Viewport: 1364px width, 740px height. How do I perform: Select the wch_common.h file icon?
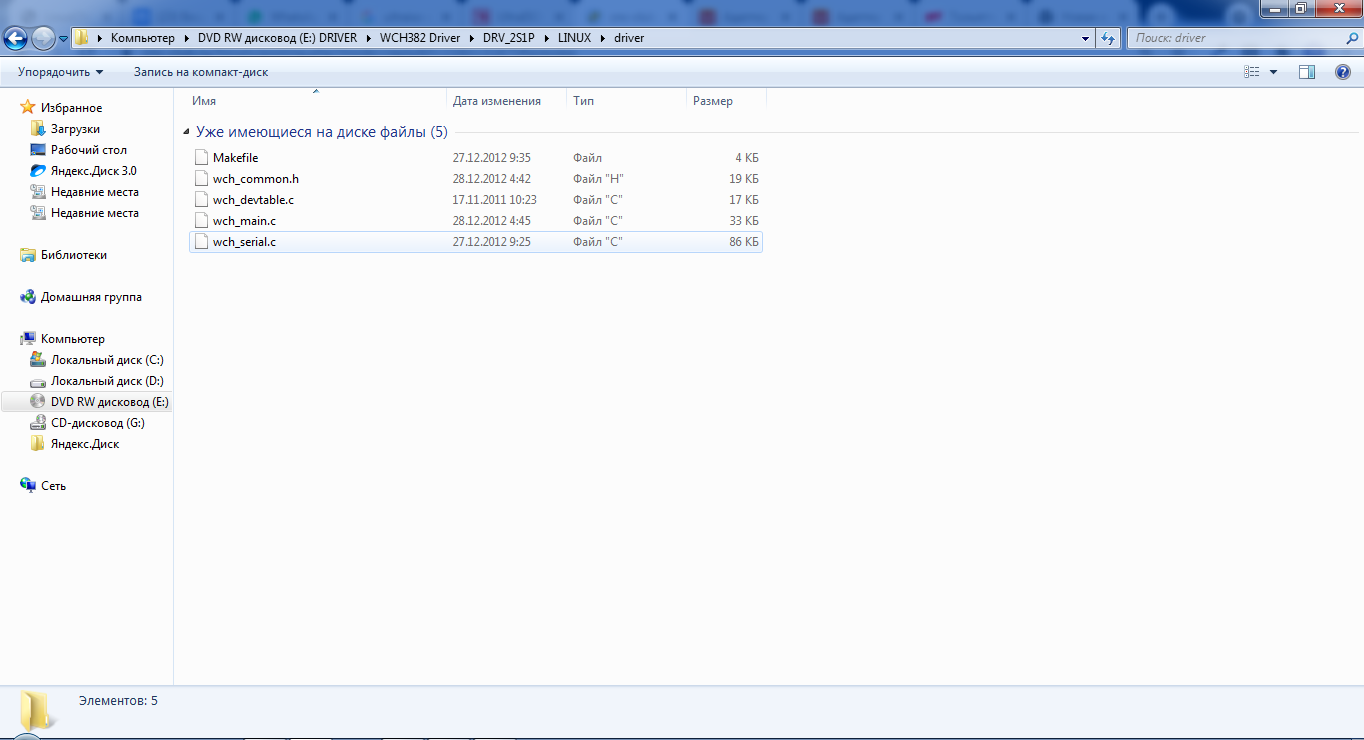[x=201, y=179]
